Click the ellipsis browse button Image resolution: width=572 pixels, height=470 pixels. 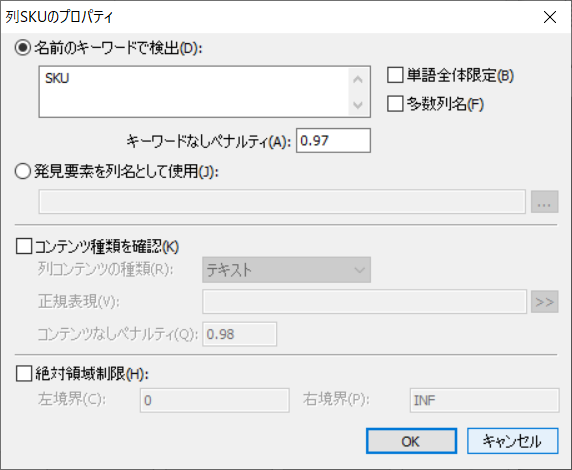click(544, 201)
